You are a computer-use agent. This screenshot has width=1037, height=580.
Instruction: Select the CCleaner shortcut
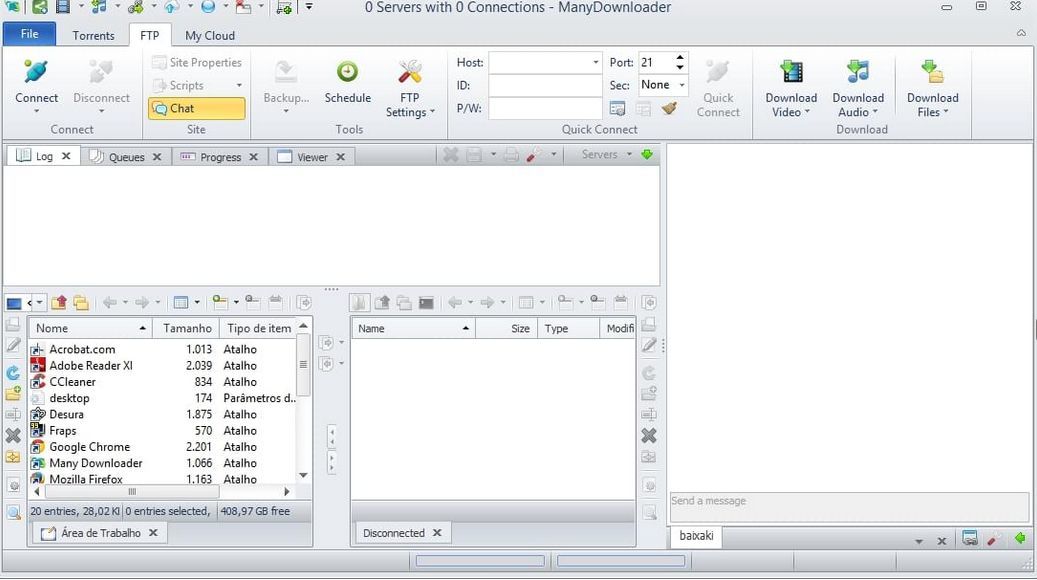pyautogui.click(x=163, y=382)
